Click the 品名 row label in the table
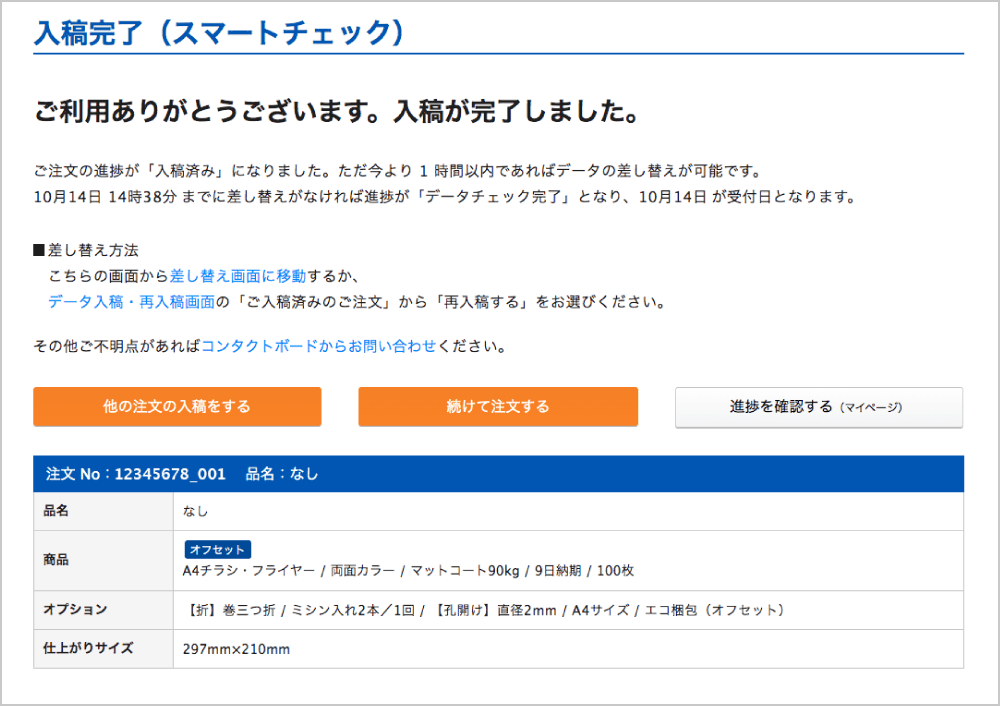This screenshot has width=1000, height=706. pos(56,511)
